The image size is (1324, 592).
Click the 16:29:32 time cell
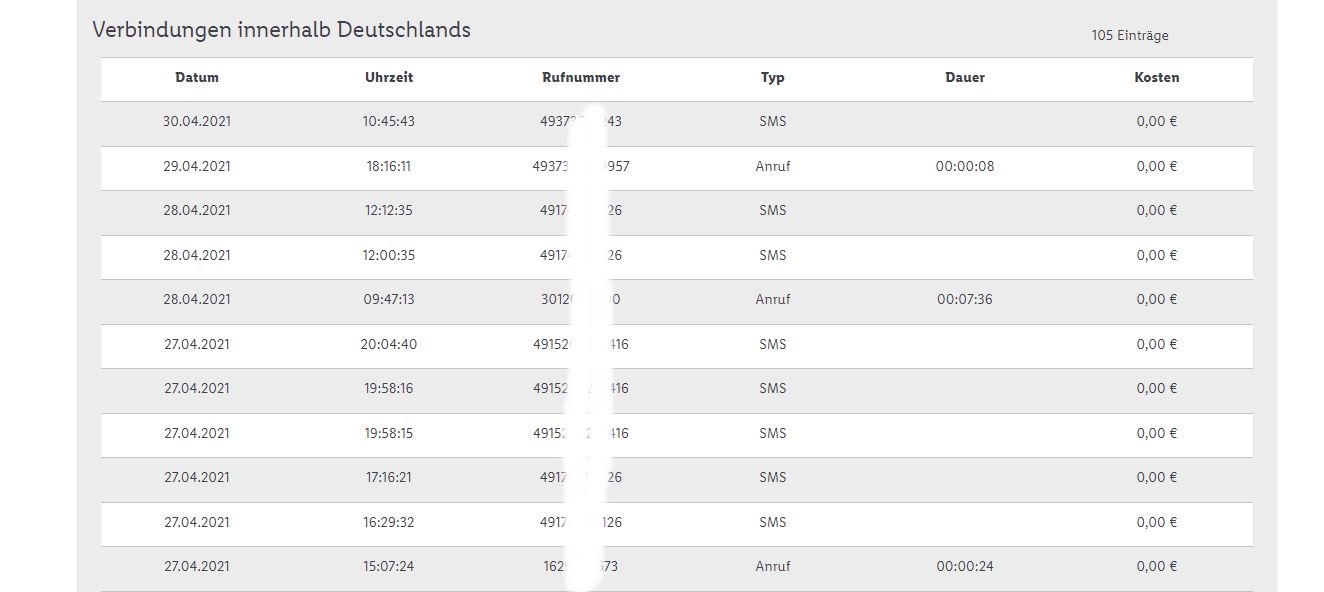click(389, 522)
